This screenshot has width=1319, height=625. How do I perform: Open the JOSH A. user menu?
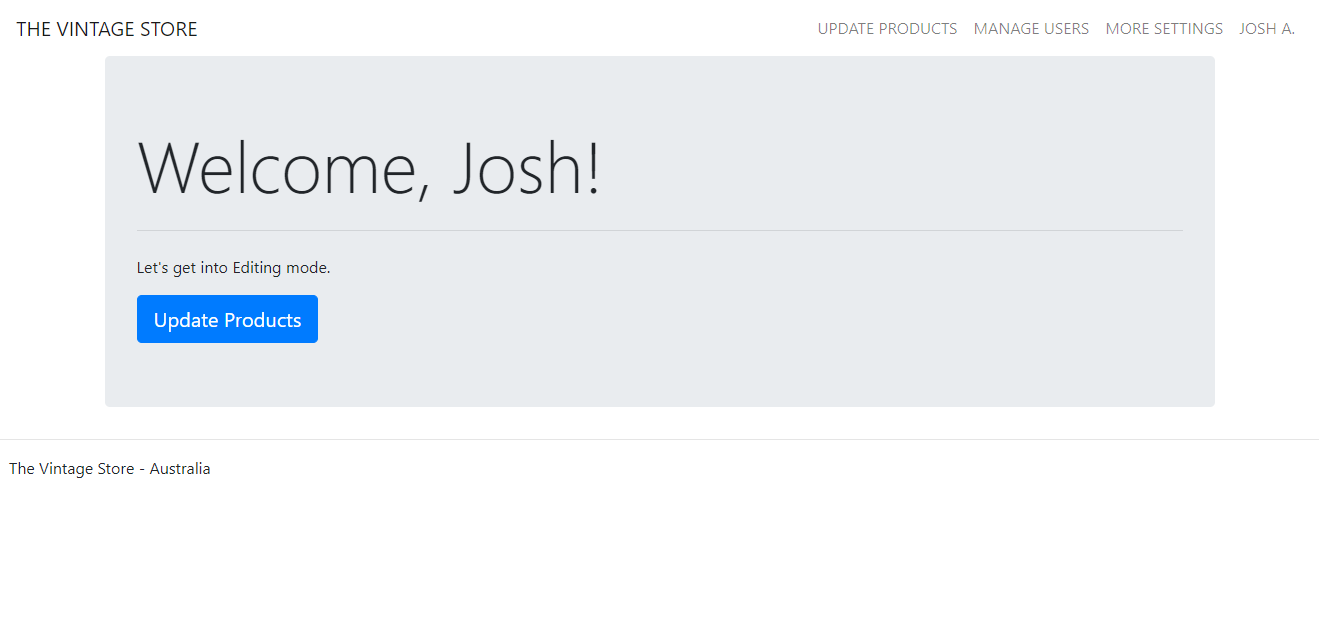[x=1266, y=29]
